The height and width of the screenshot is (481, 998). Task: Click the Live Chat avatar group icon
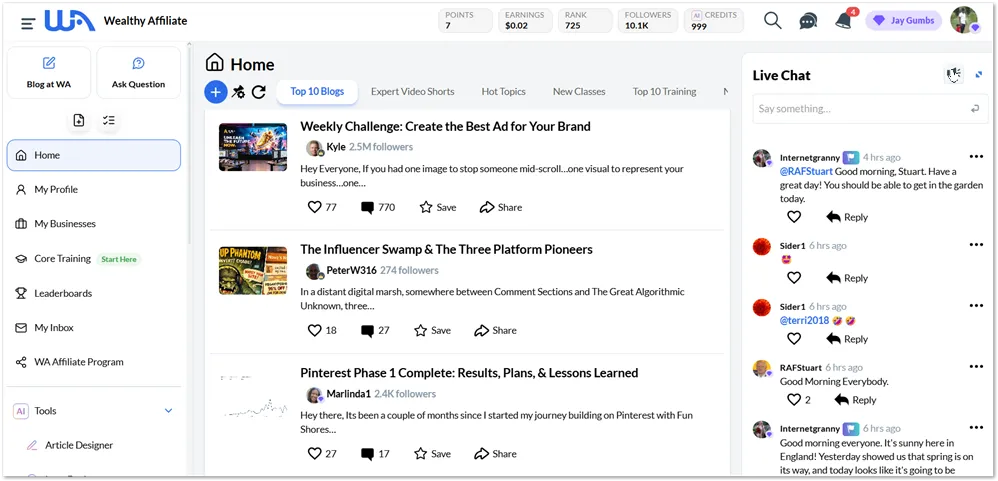point(953,75)
